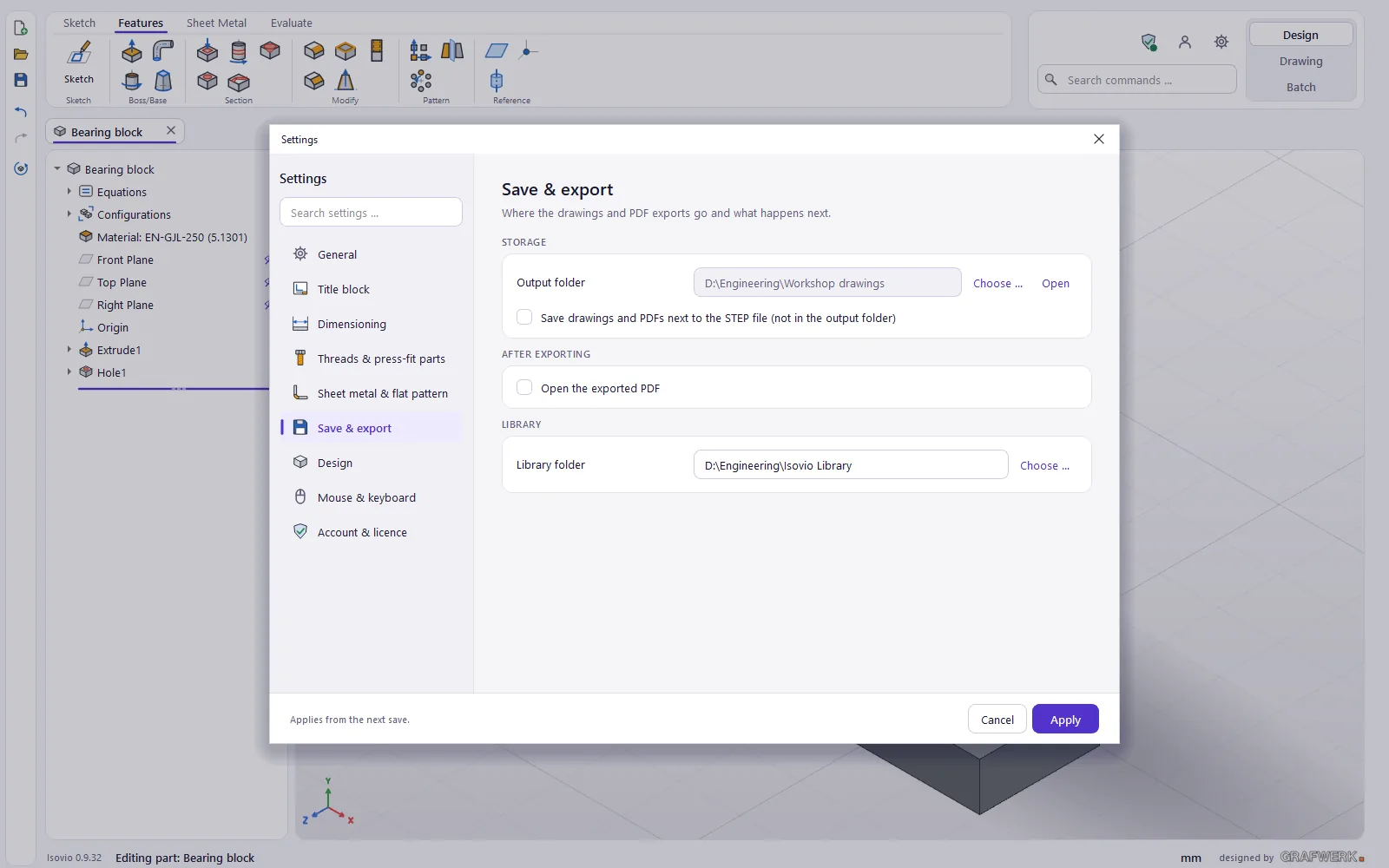
Task: Switch to the Sheet Metal ribbon tab
Action: pos(216,23)
